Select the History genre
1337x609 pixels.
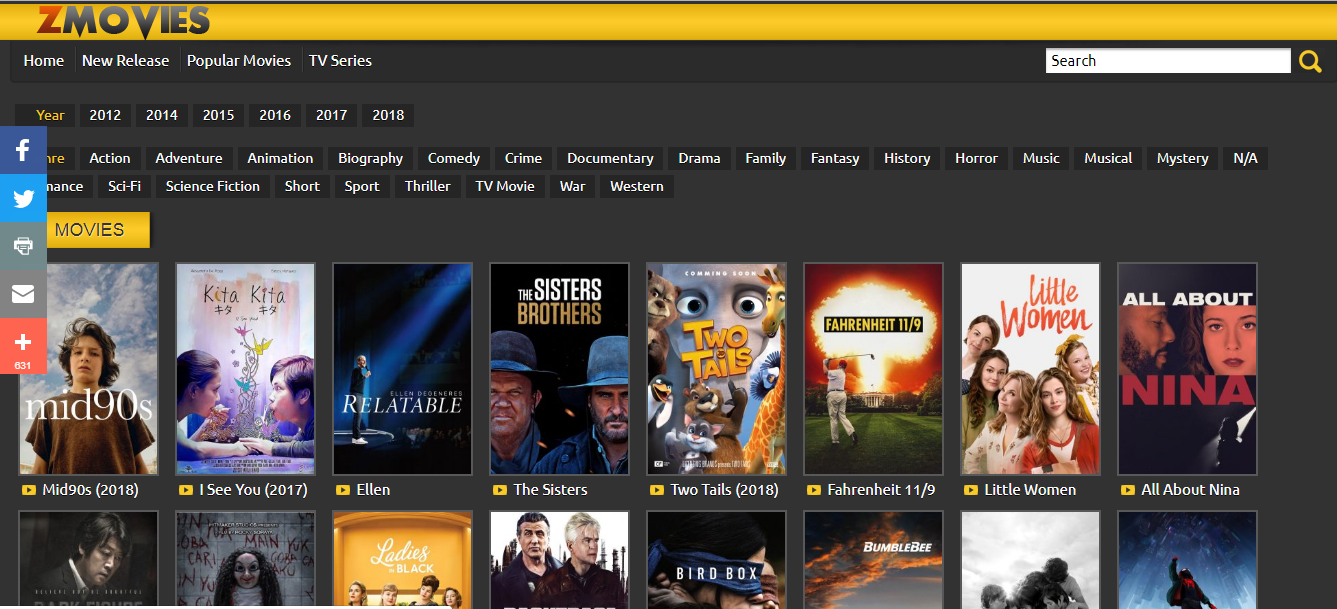tap(907, 158)
